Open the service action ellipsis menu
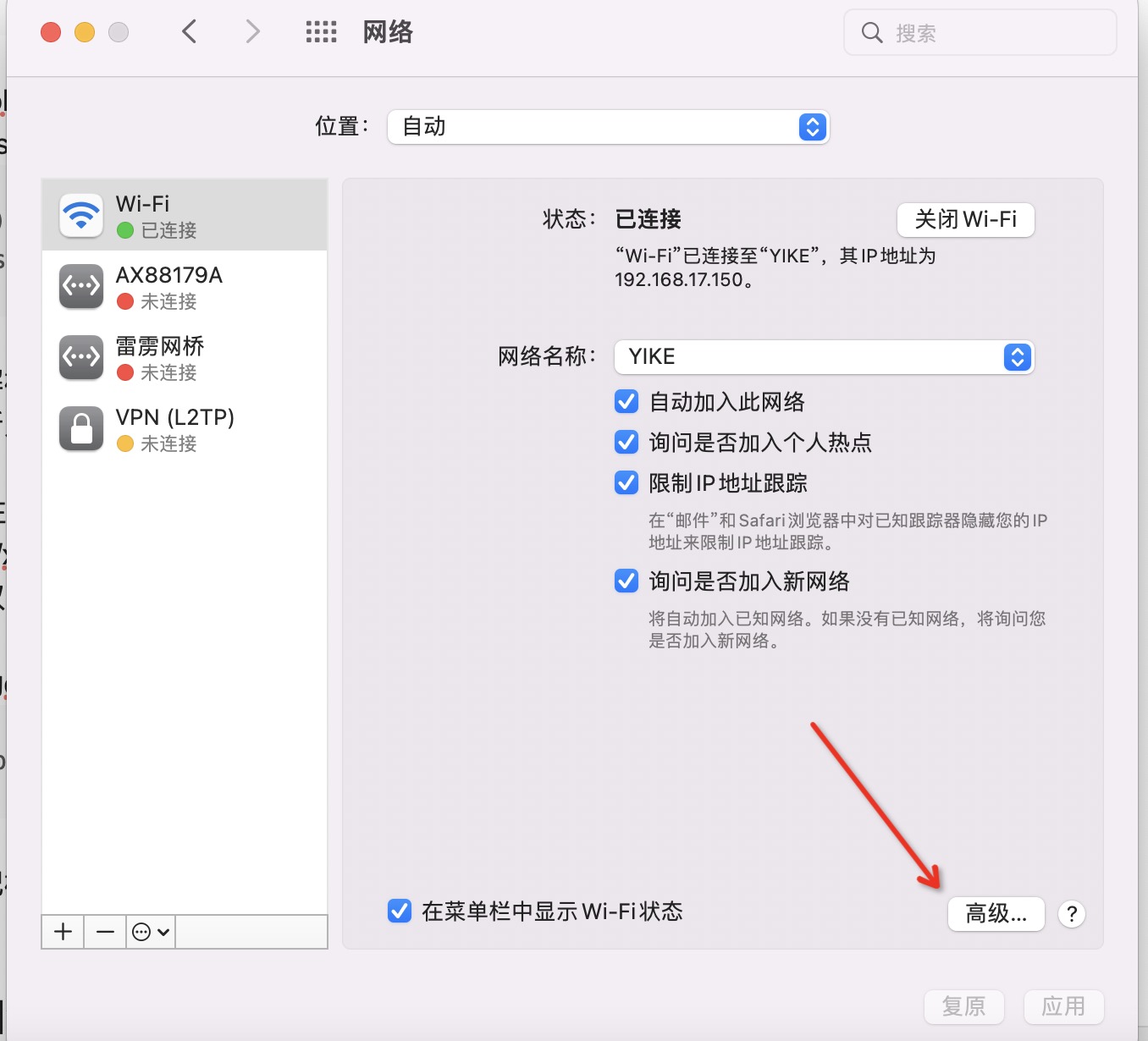 click(x=151, y=932)
